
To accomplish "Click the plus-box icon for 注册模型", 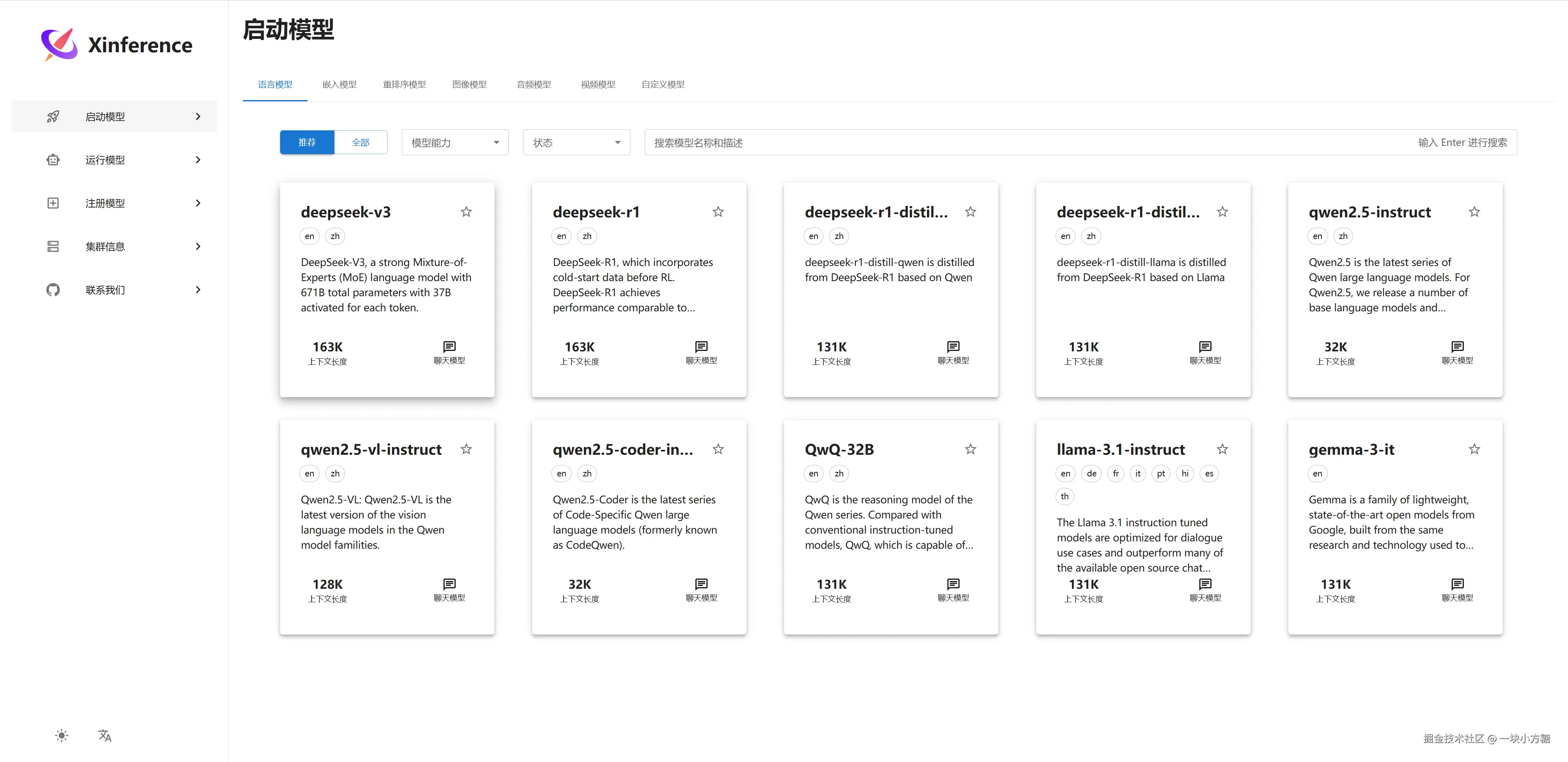I will 53,203.
